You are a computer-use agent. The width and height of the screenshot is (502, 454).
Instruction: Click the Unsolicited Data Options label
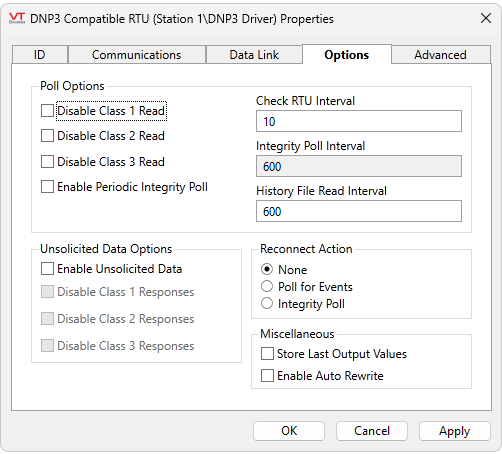106,249
